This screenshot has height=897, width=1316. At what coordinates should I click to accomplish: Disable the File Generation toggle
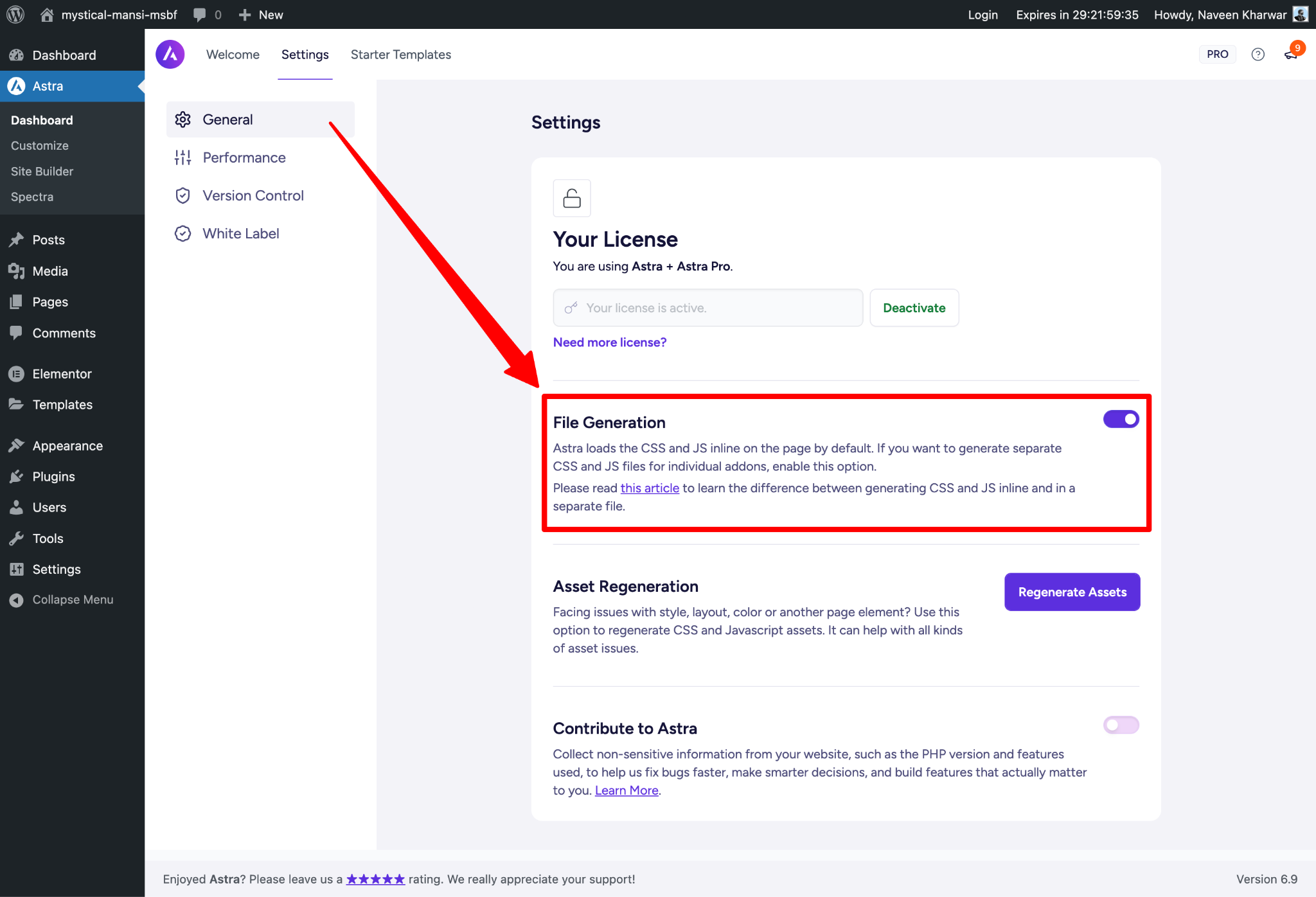pos(1121,419)
